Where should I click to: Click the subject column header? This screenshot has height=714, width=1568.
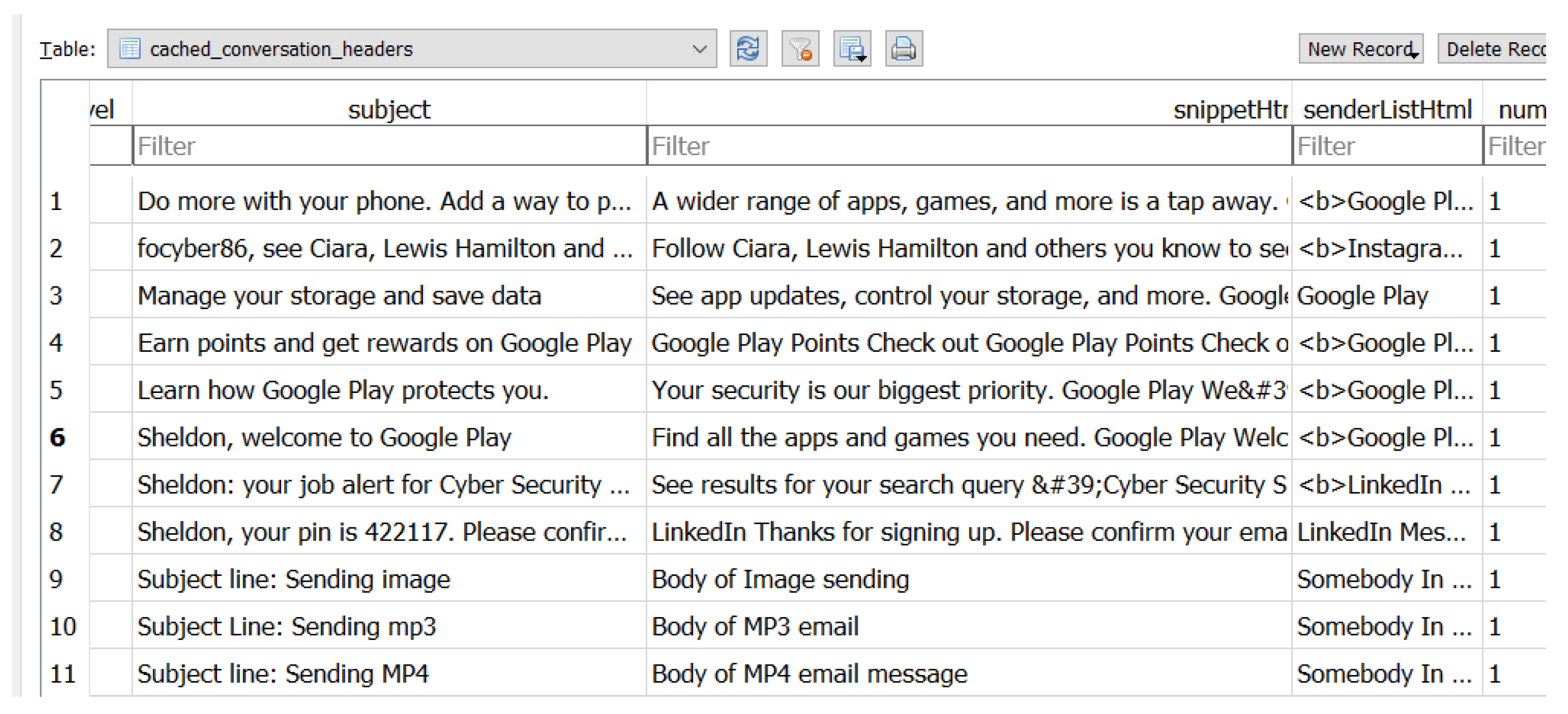388,110
